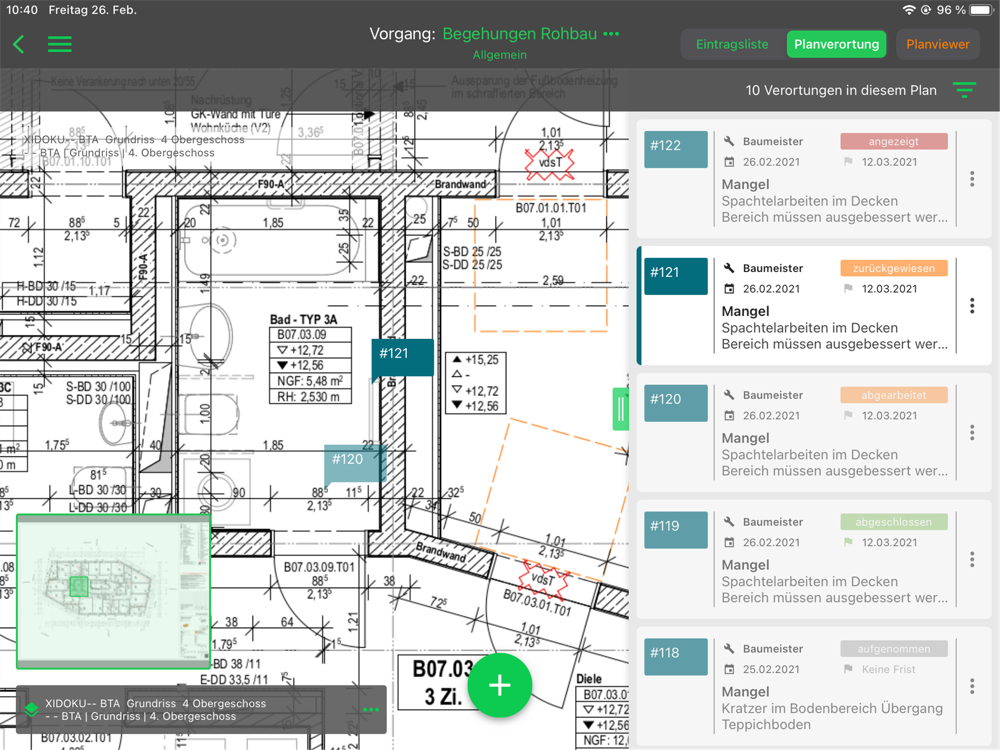
Task: Open entry #119 in the list
Action: pyautogui.click(x=814, y=559)
